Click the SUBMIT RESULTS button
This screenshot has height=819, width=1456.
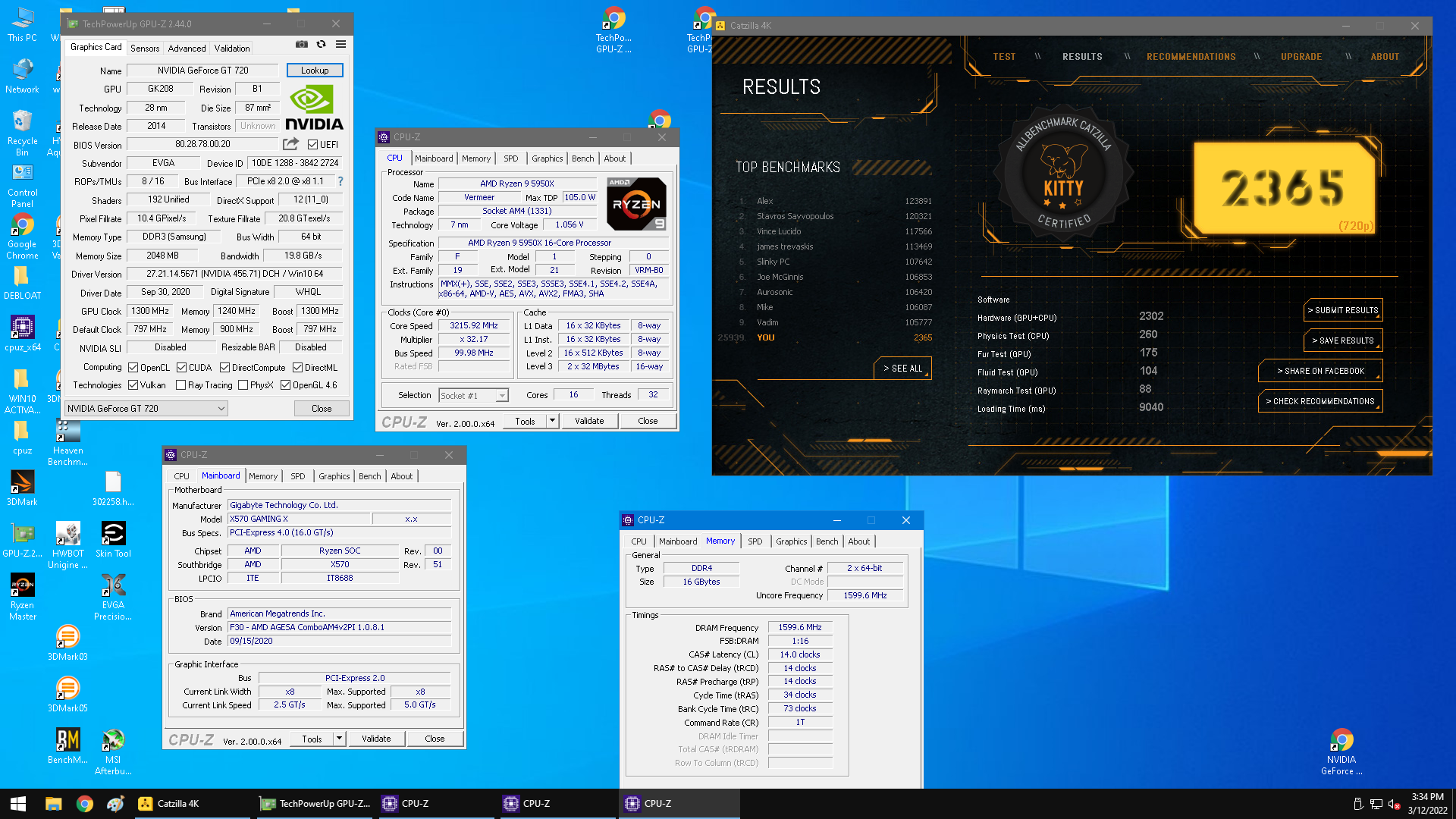[x=1343, y=310]
